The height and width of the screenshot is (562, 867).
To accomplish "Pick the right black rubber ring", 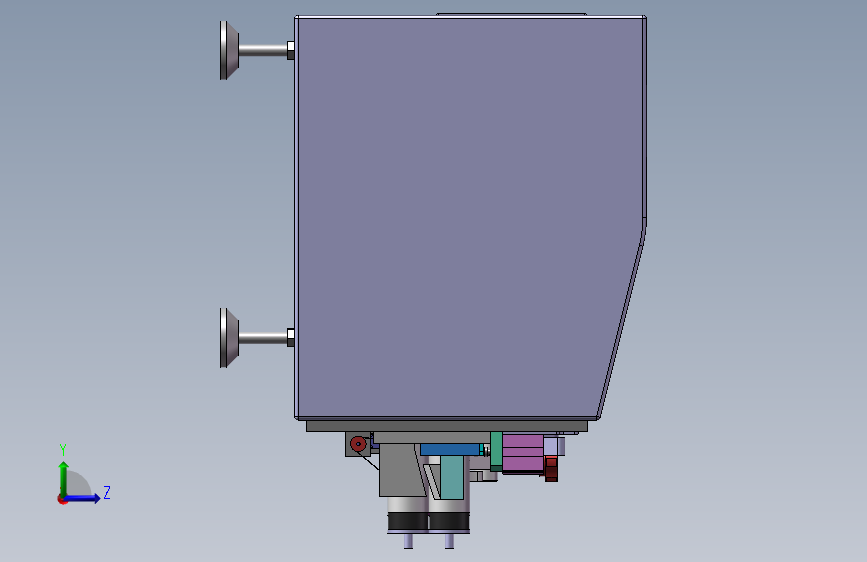I will [x=449, y=521].
